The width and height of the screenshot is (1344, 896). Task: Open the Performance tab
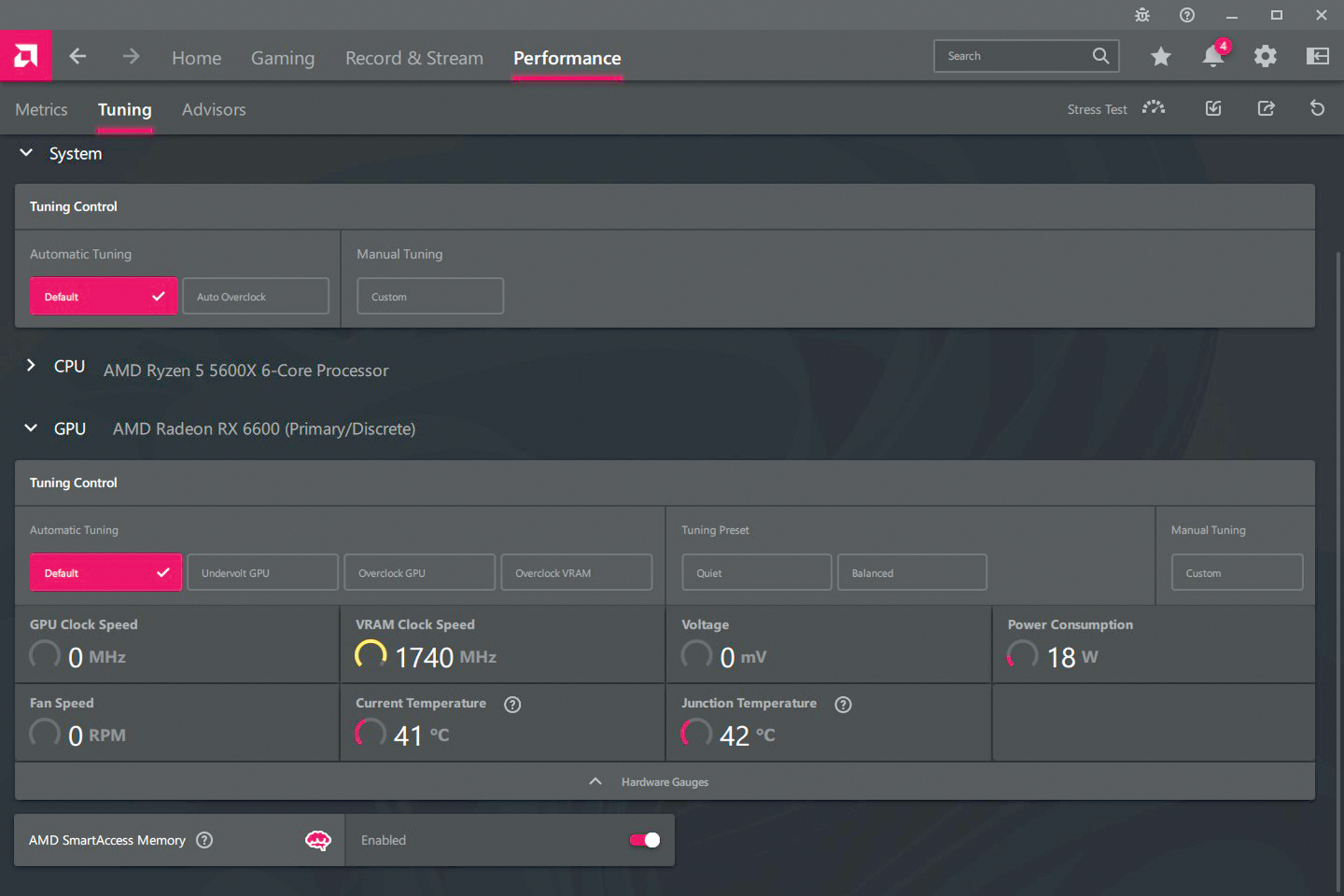(567, 58)
